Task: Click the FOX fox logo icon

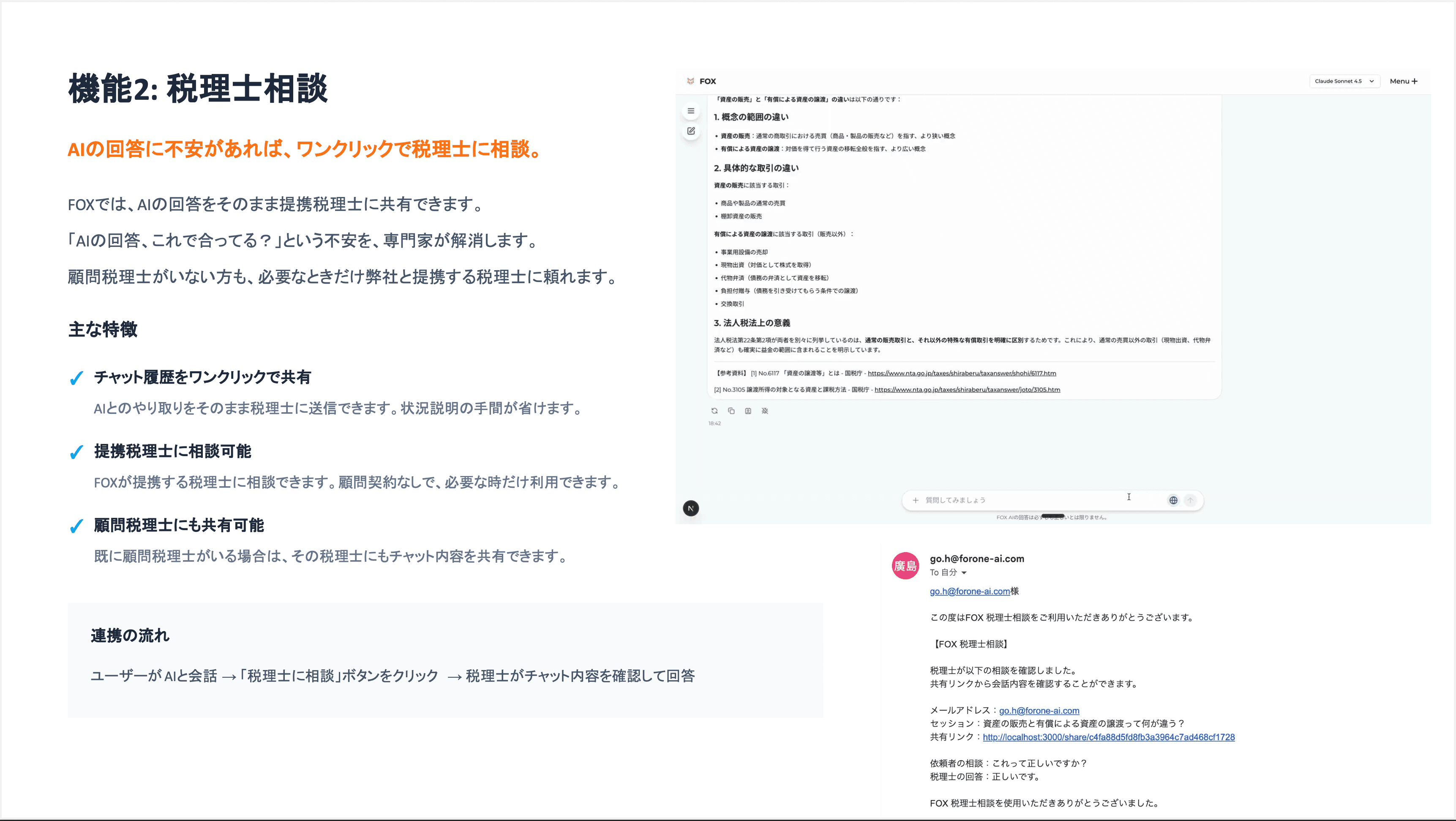Action: [691, 82]
